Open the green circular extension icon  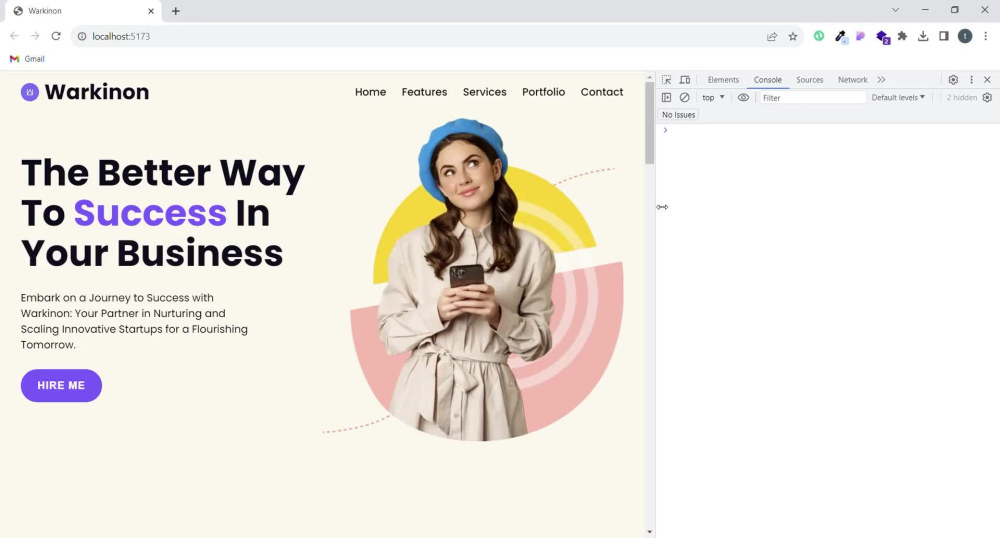point(819,36)
